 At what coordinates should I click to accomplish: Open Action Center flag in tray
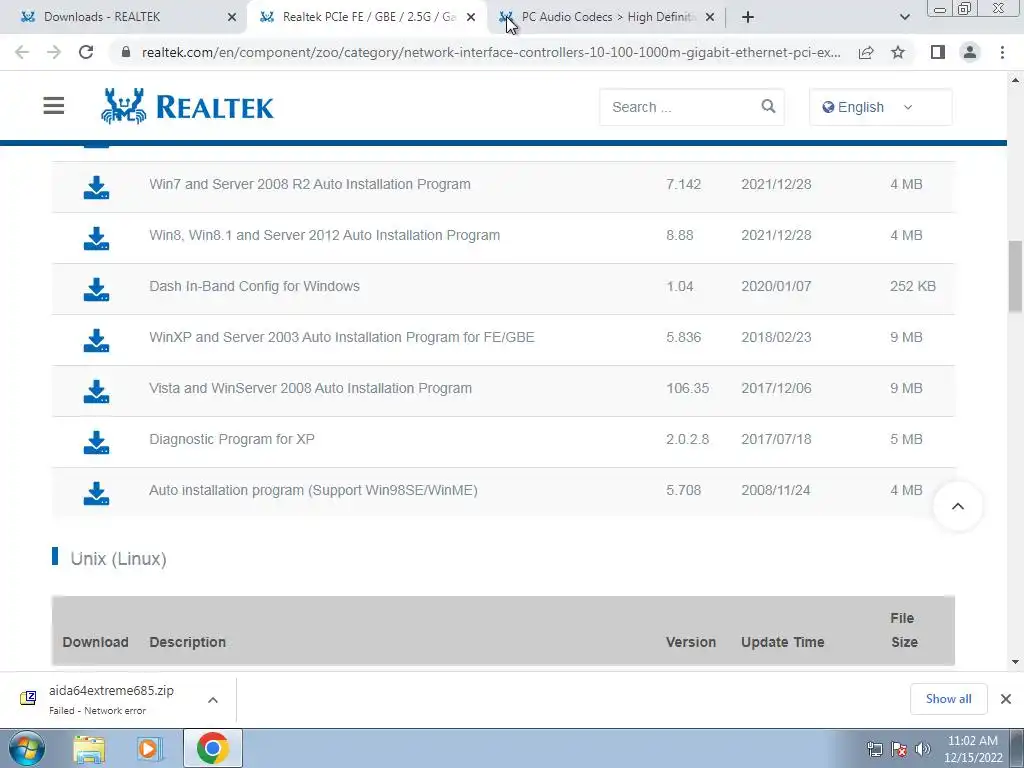click(899, 749)
